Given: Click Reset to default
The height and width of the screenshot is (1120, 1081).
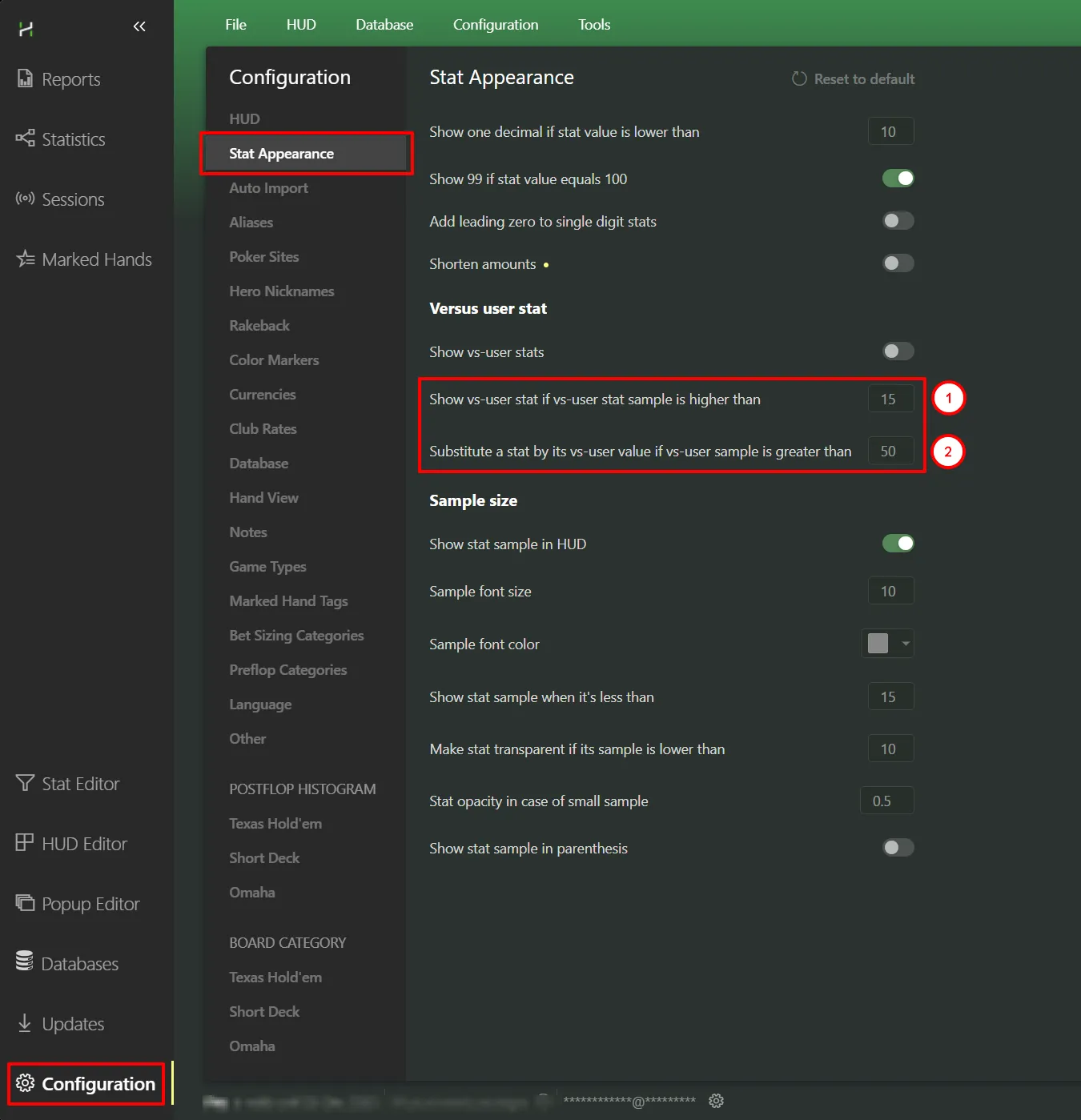Looking at the screenshot, I should [x=854, y=79].
